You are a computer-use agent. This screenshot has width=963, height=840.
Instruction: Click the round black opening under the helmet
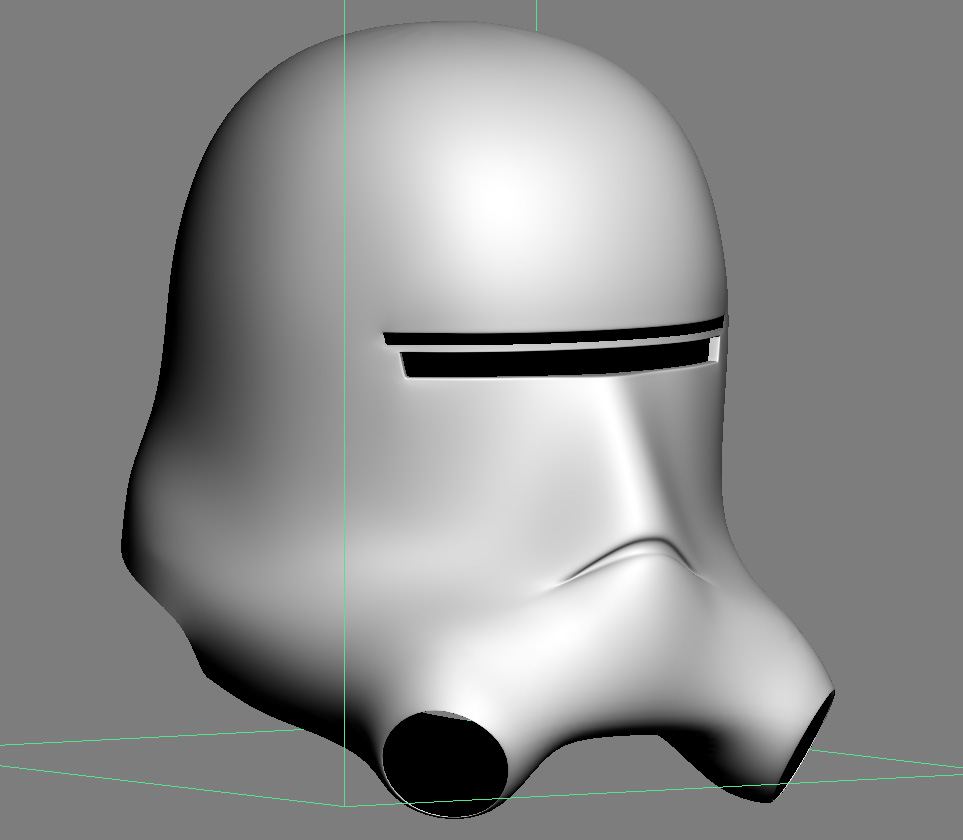[x=445, y=764]
